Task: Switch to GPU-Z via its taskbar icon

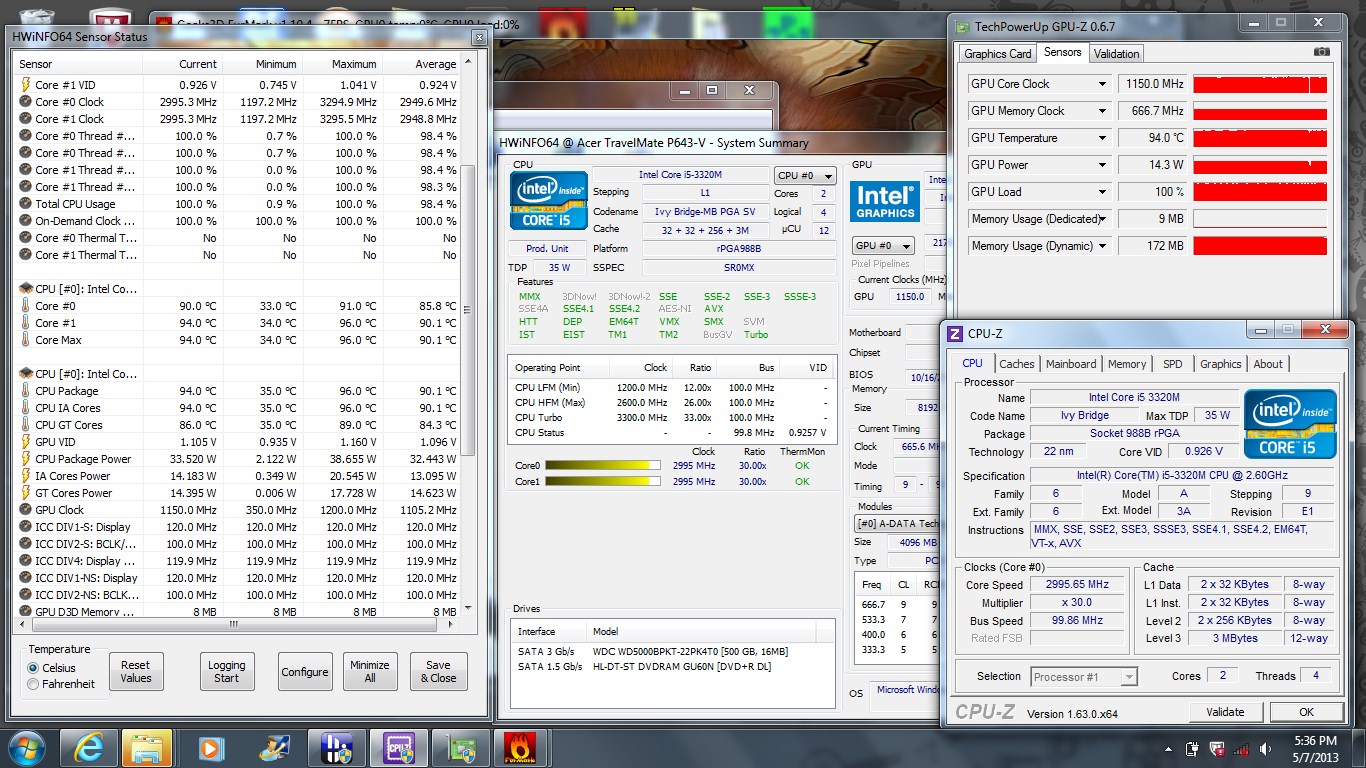Action: pos(460,748)
